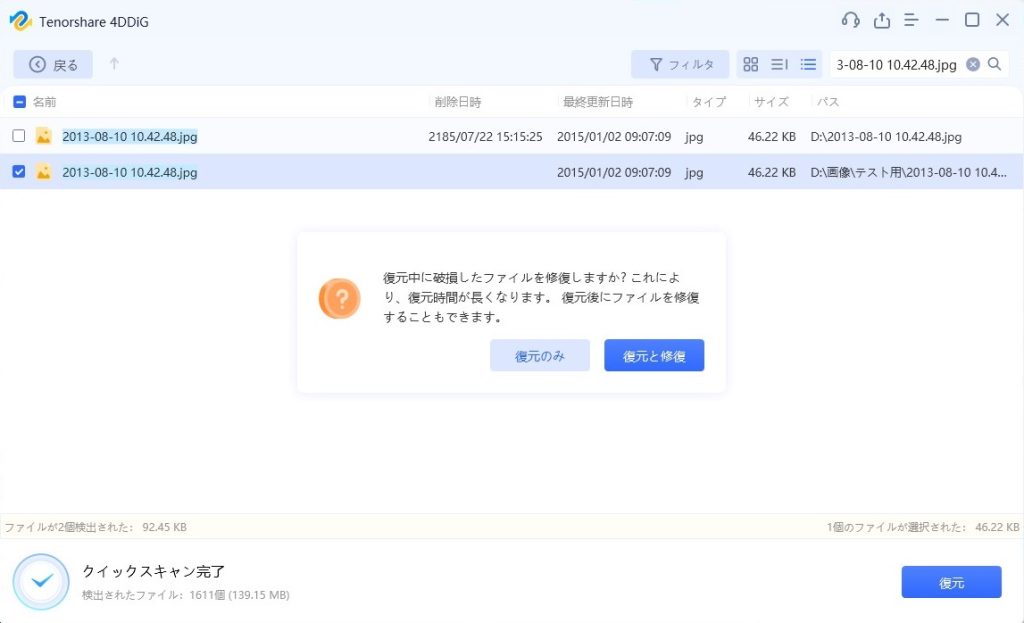Sort by the サイズ column header
Screen dimensions: 1024x623
pos(771,102)
